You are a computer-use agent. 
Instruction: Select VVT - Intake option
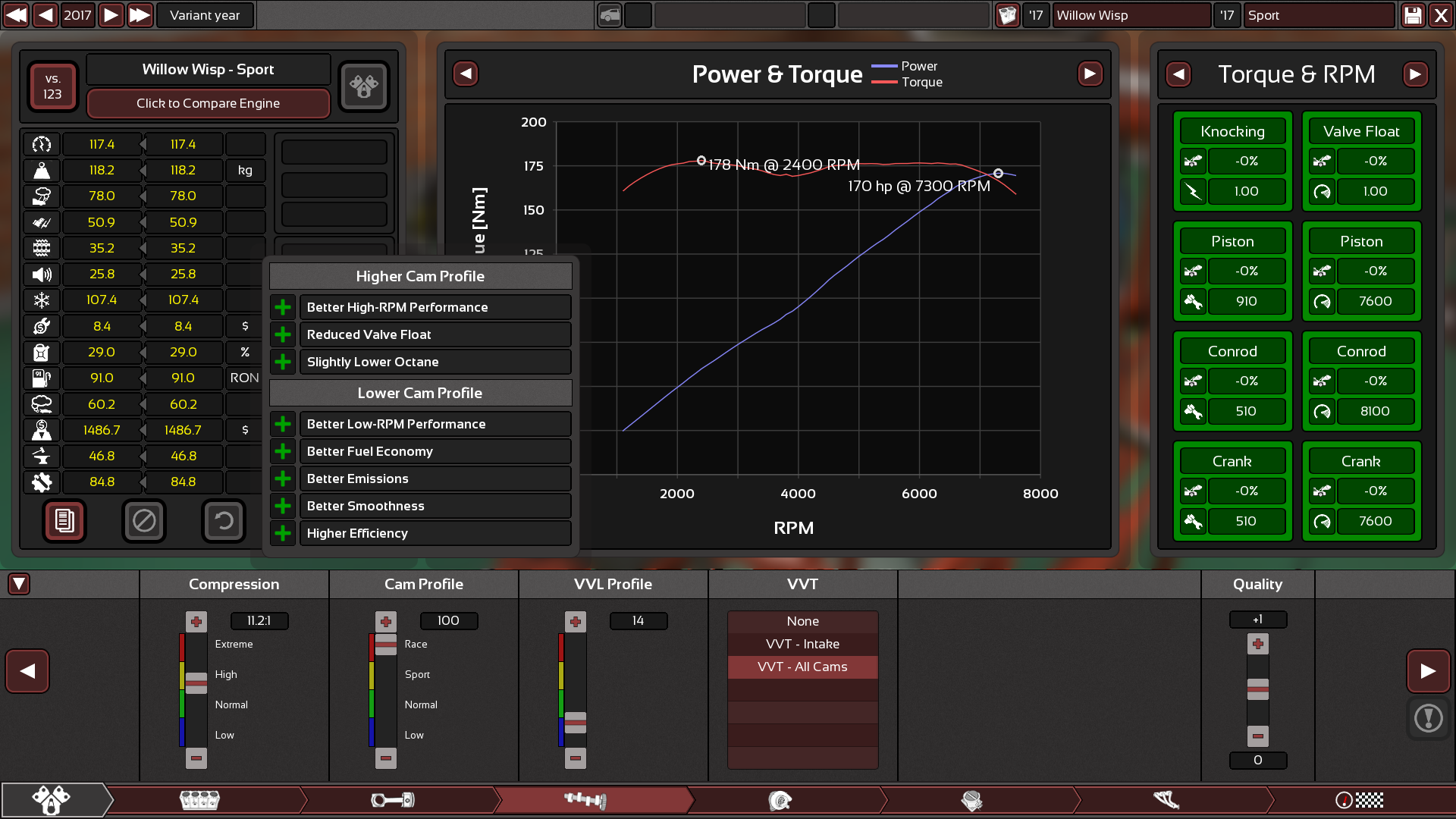802,644
